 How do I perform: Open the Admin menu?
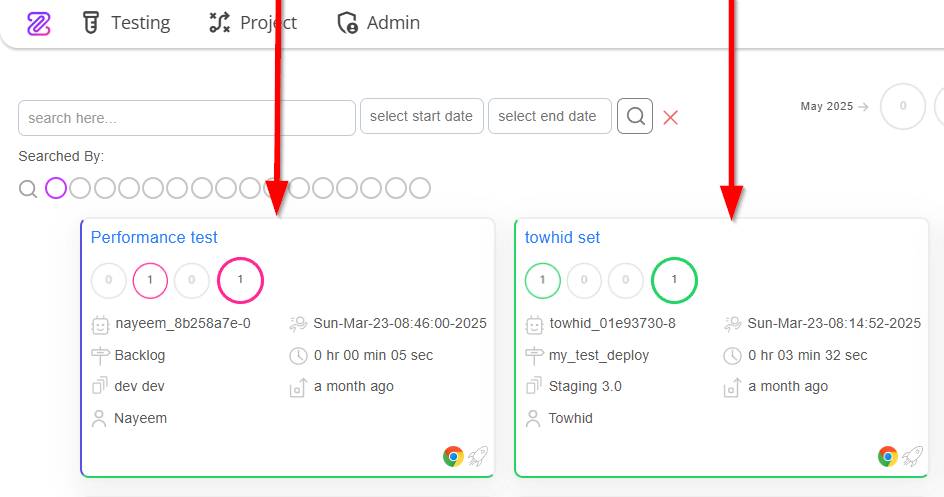click(x=379, y=23)
